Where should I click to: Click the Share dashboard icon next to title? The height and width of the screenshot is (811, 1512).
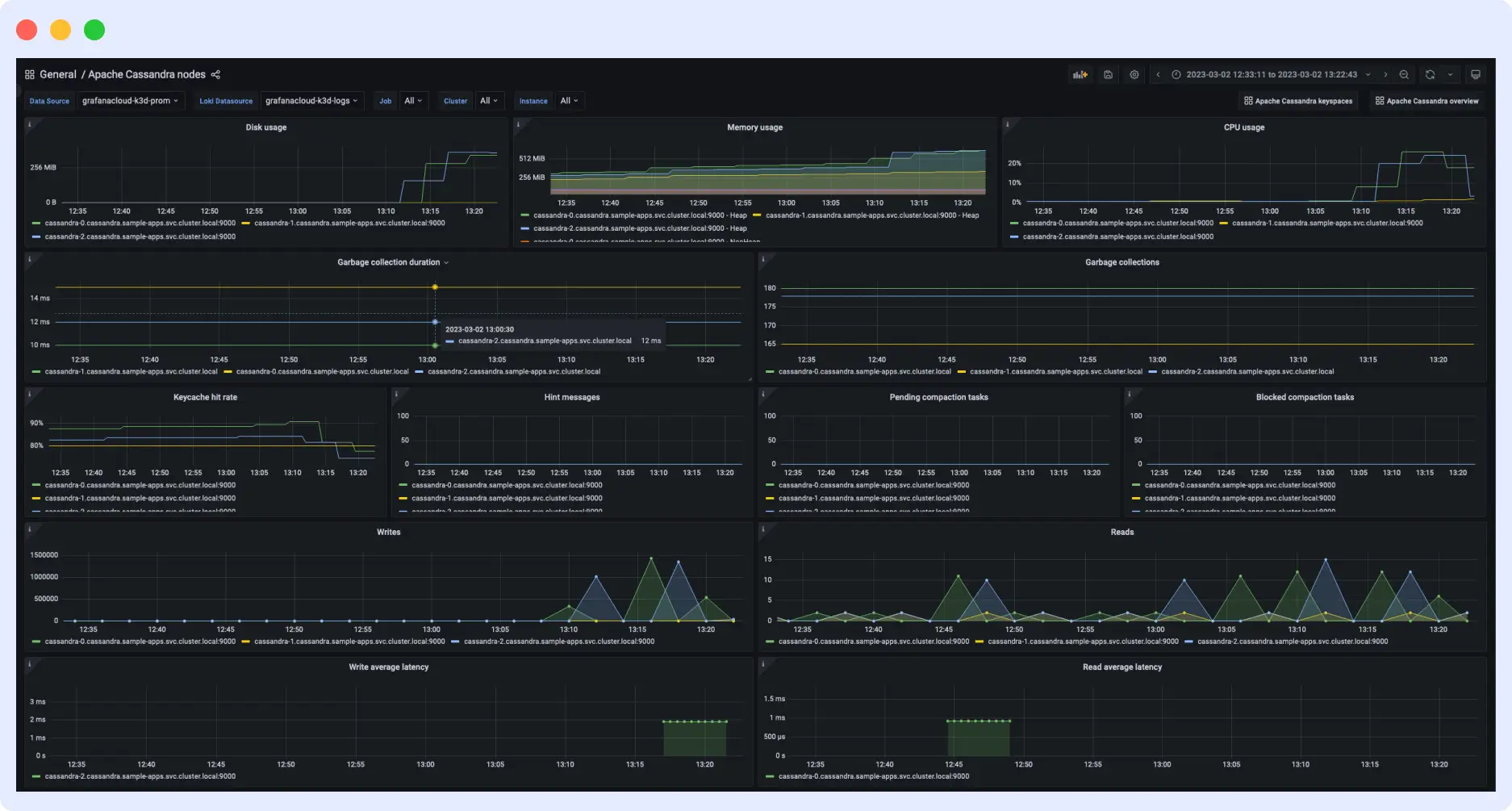pyautogui.click(x=215, y=74)
